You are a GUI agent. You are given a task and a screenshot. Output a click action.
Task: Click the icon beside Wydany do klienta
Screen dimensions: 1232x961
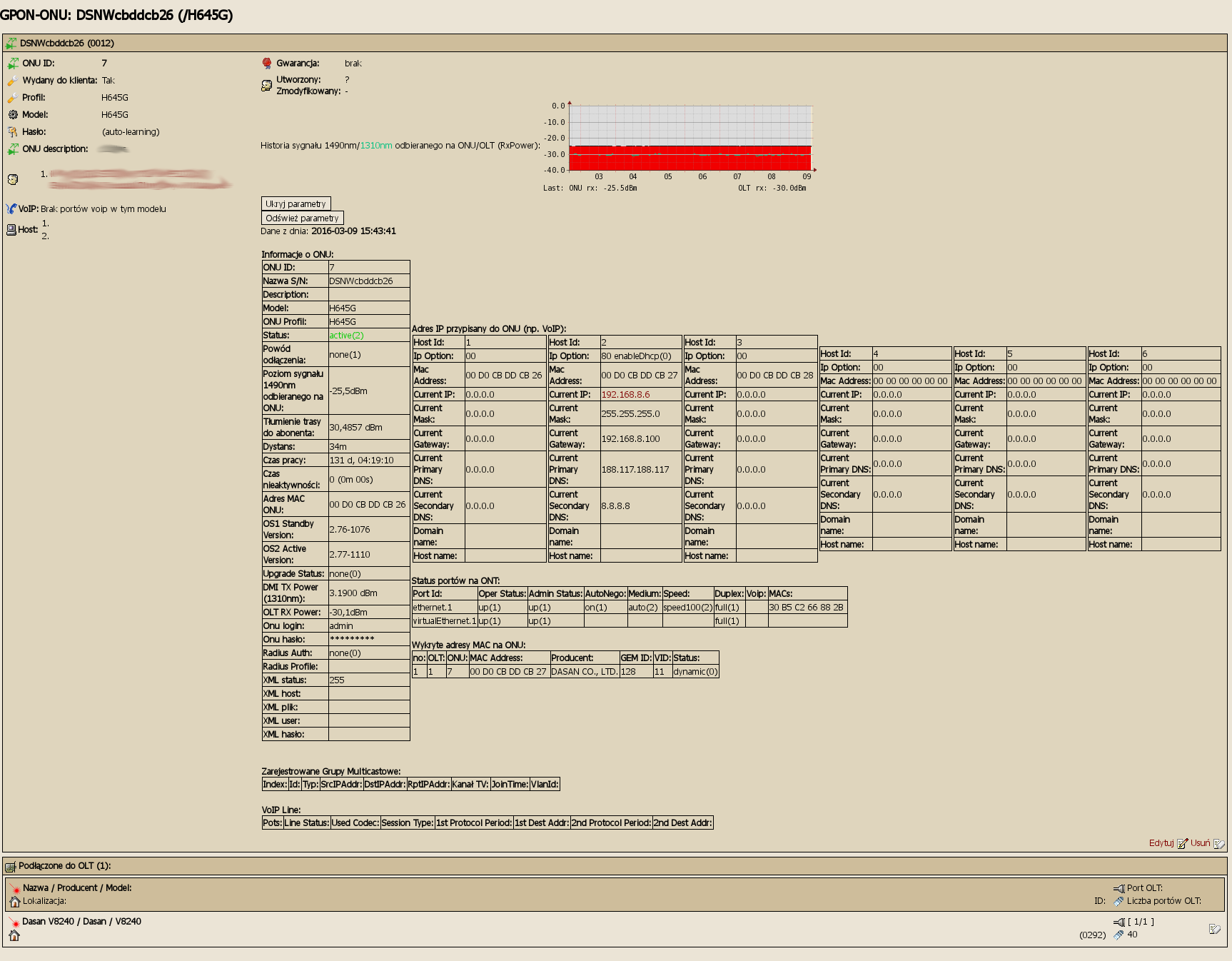[x=13, y=81]
